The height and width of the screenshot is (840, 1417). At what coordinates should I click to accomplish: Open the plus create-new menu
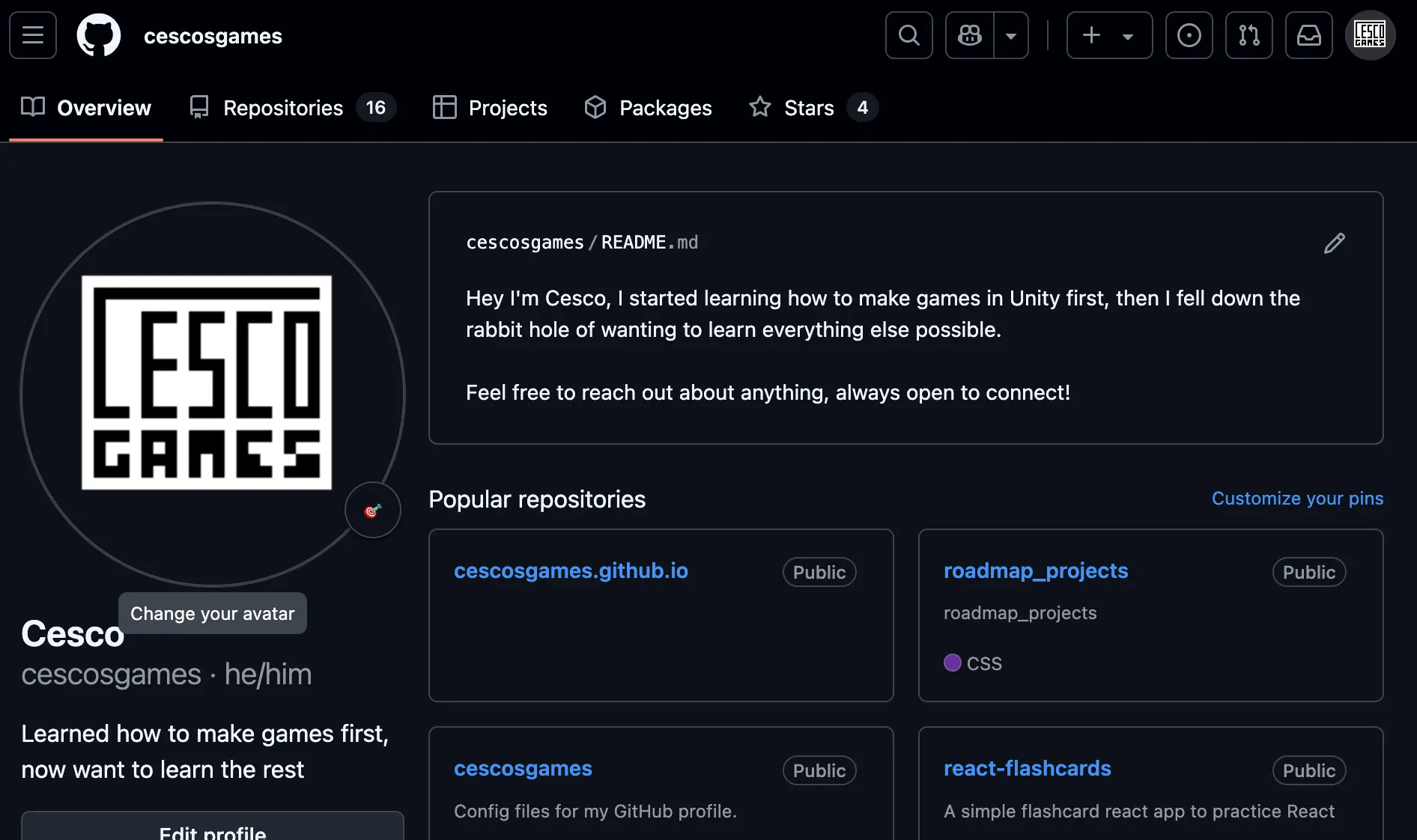pos(1109,35)
